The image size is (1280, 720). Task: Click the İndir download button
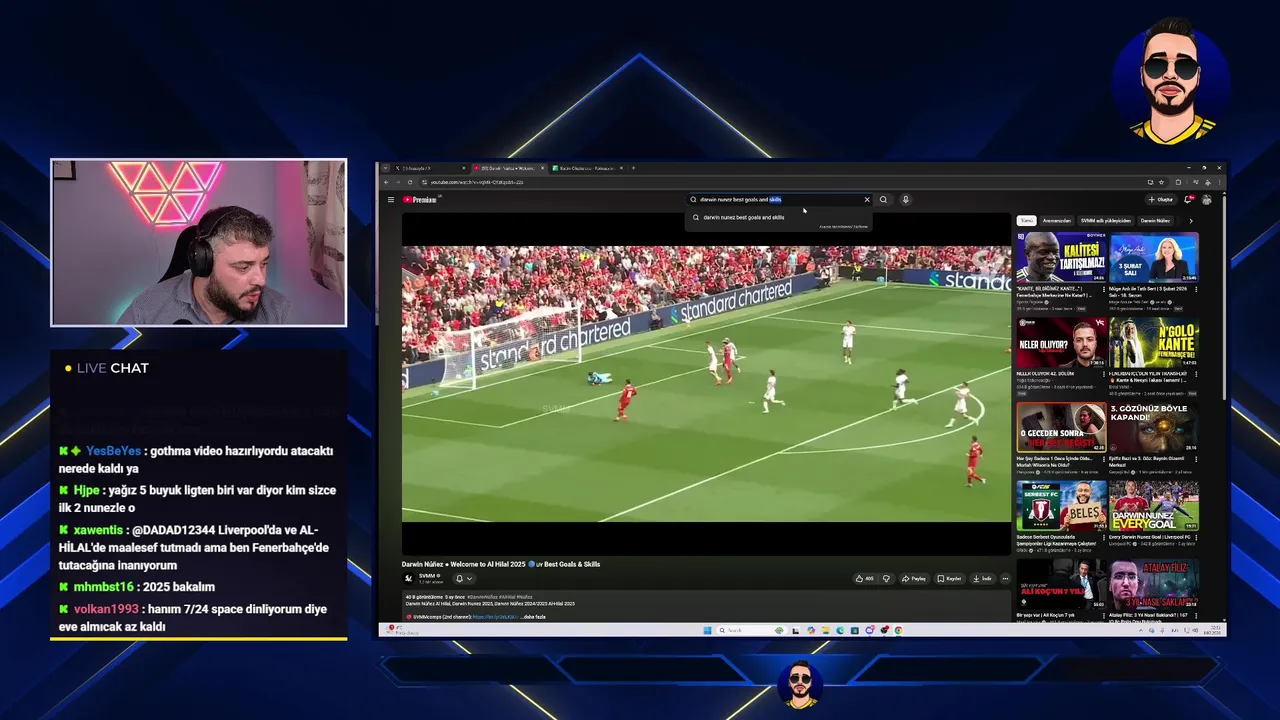[x=982, y=578]
